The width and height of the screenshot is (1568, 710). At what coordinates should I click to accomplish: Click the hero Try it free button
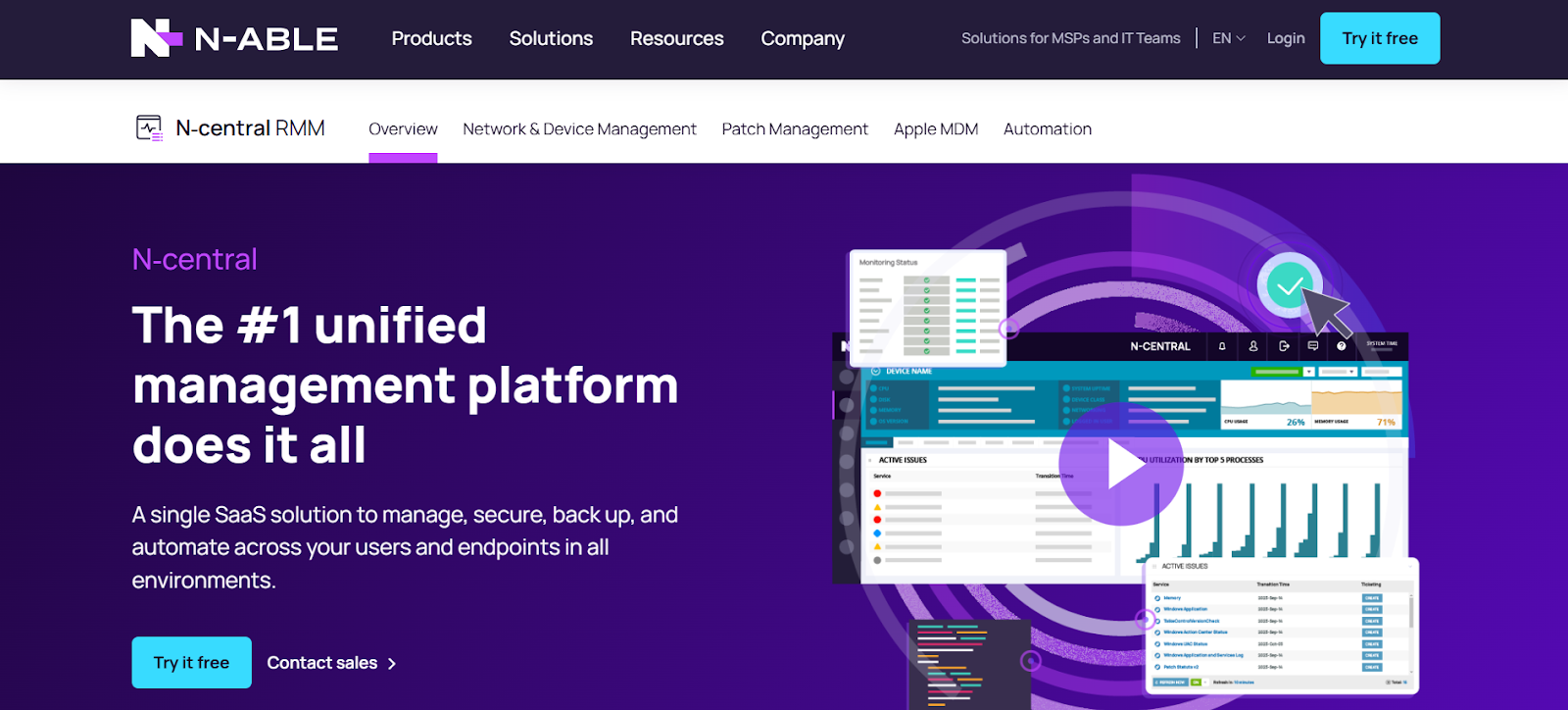pyautogui.click(x=192, y=663)
